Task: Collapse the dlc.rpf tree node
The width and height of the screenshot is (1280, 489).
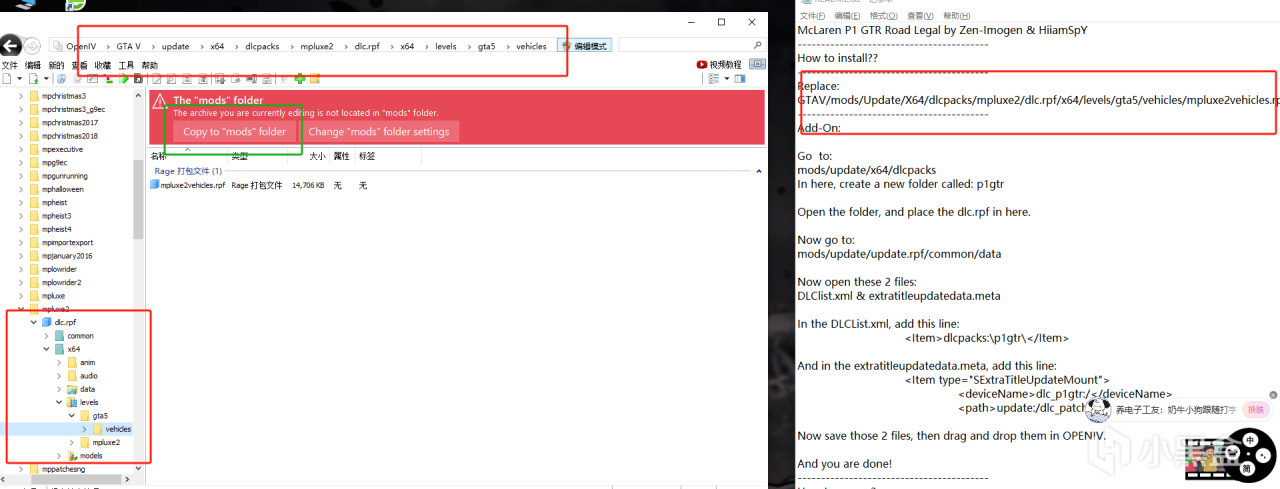Action: (x=34, y=322)
